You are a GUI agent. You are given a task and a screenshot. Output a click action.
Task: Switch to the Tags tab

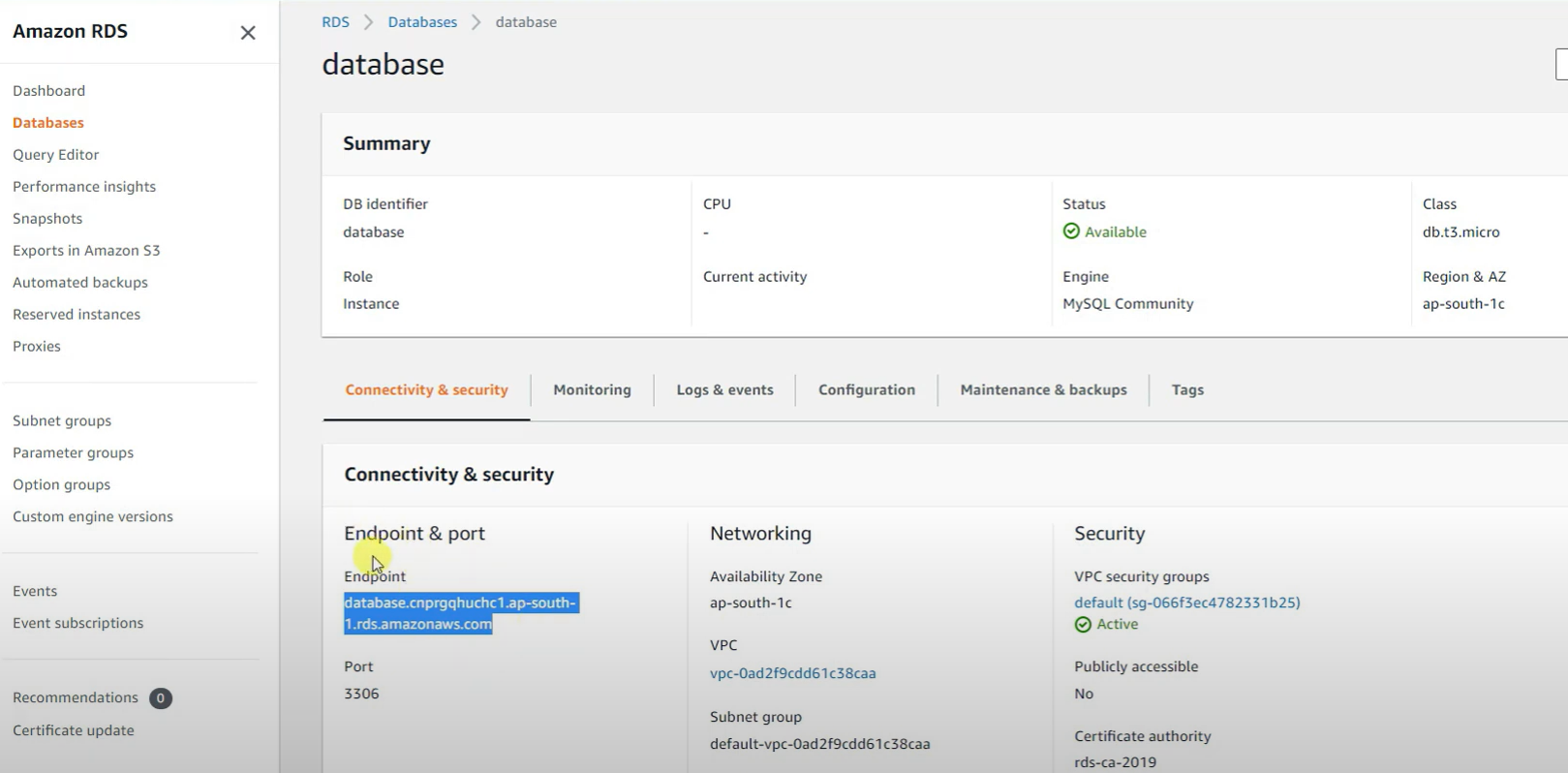[x=1187, y=390]
